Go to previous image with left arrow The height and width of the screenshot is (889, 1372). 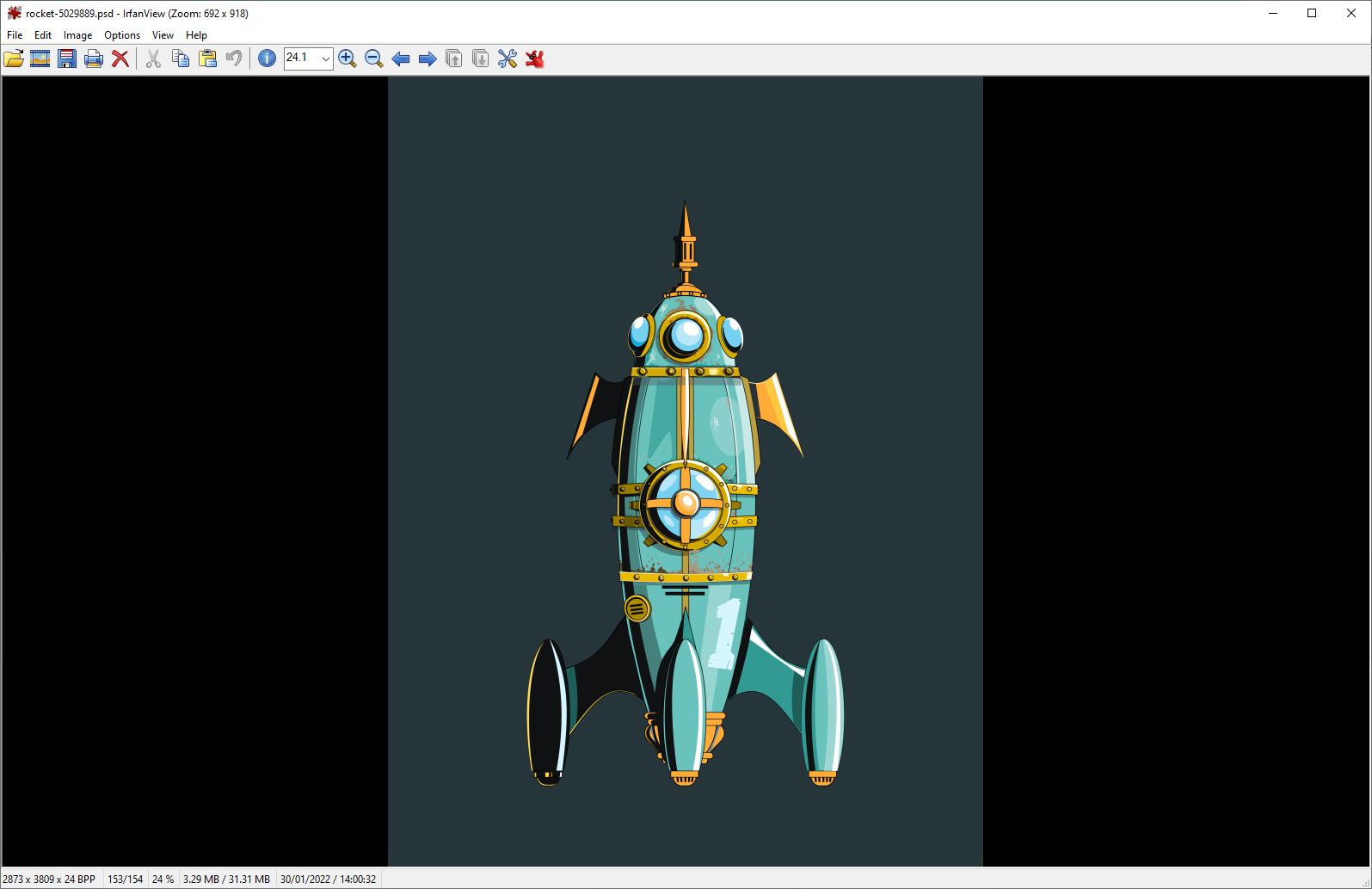pos(401,59)
